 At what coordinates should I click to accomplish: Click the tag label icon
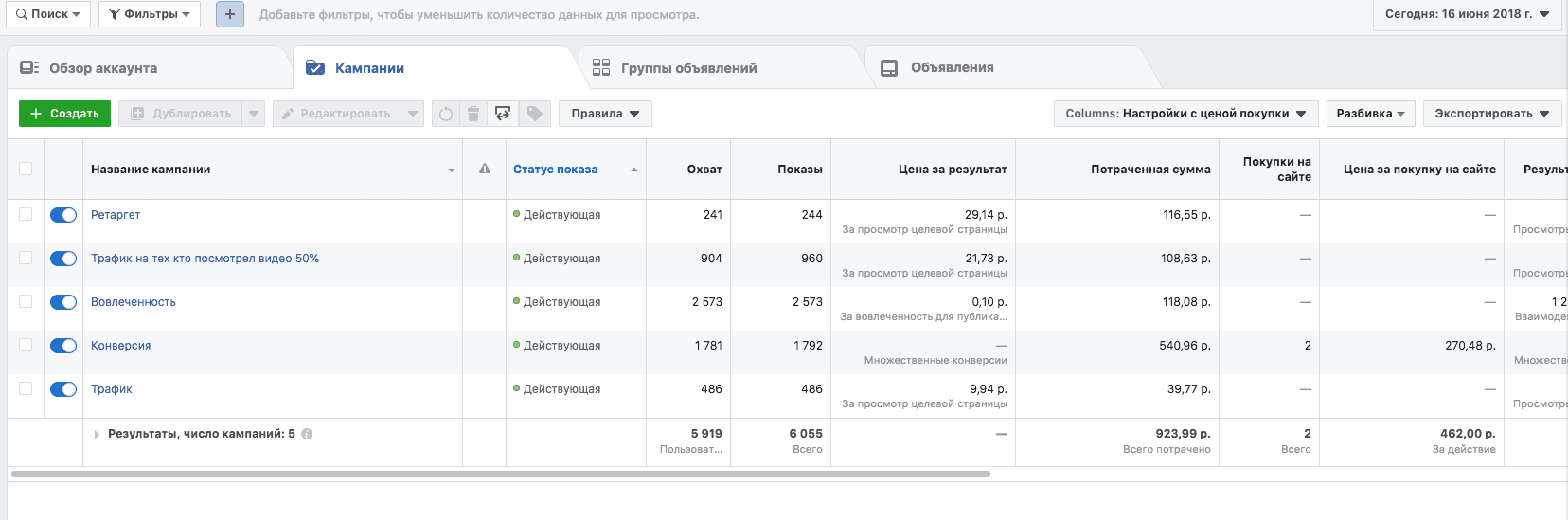(x=534, y=114)
